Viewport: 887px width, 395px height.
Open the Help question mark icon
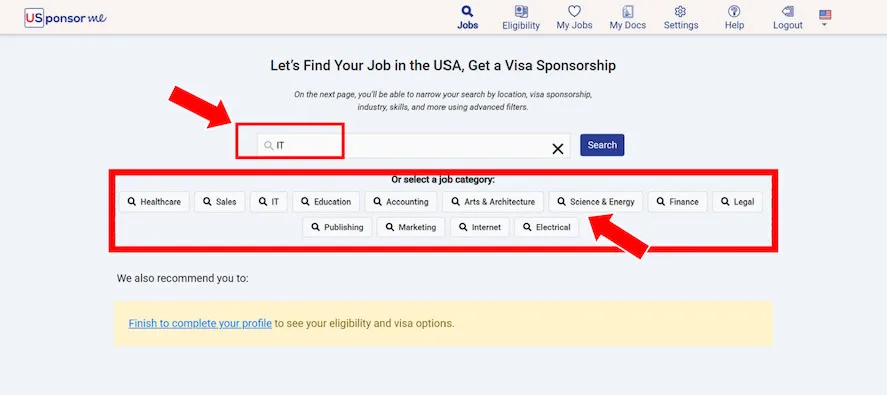point(734,11)
